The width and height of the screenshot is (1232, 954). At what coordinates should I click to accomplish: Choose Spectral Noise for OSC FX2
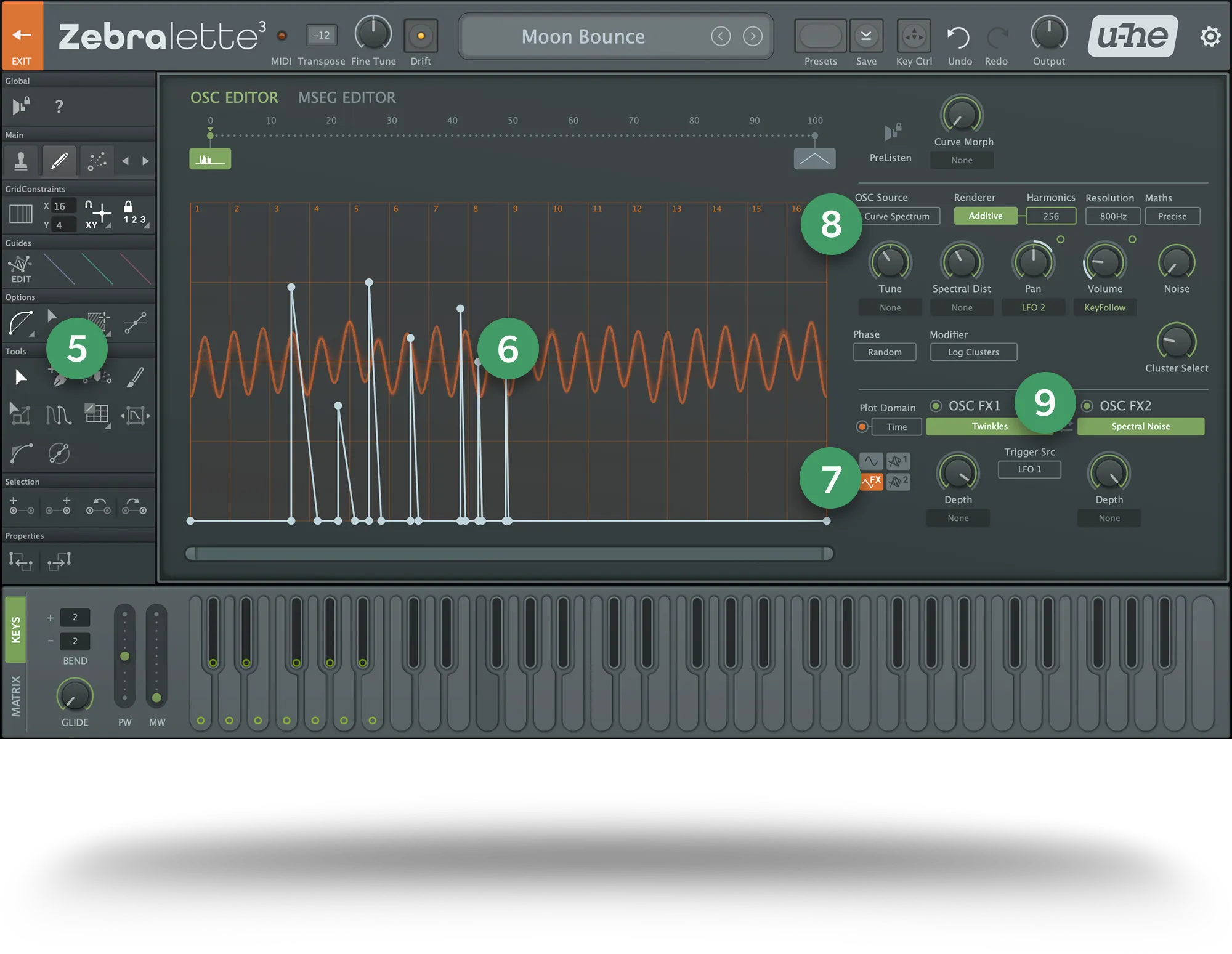(x=1140, y=426)
